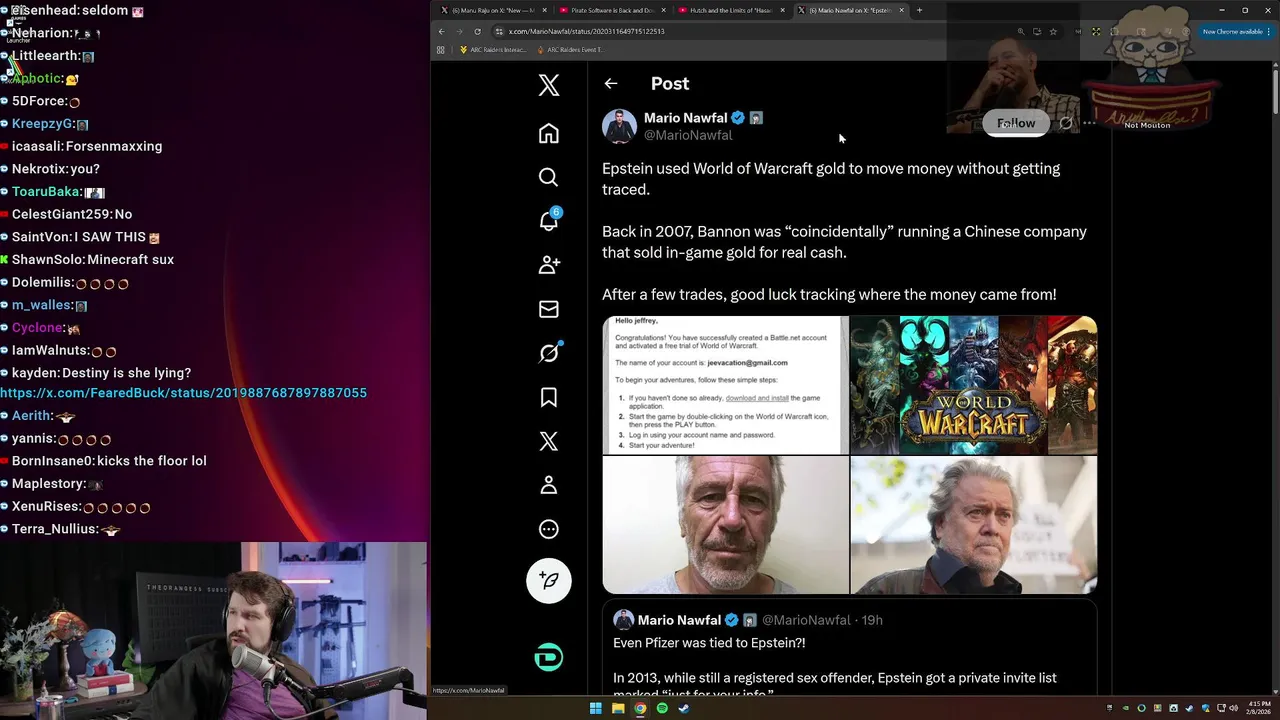
Task: Click the 19h timestamp on quoted post
Action: [872, 620]
